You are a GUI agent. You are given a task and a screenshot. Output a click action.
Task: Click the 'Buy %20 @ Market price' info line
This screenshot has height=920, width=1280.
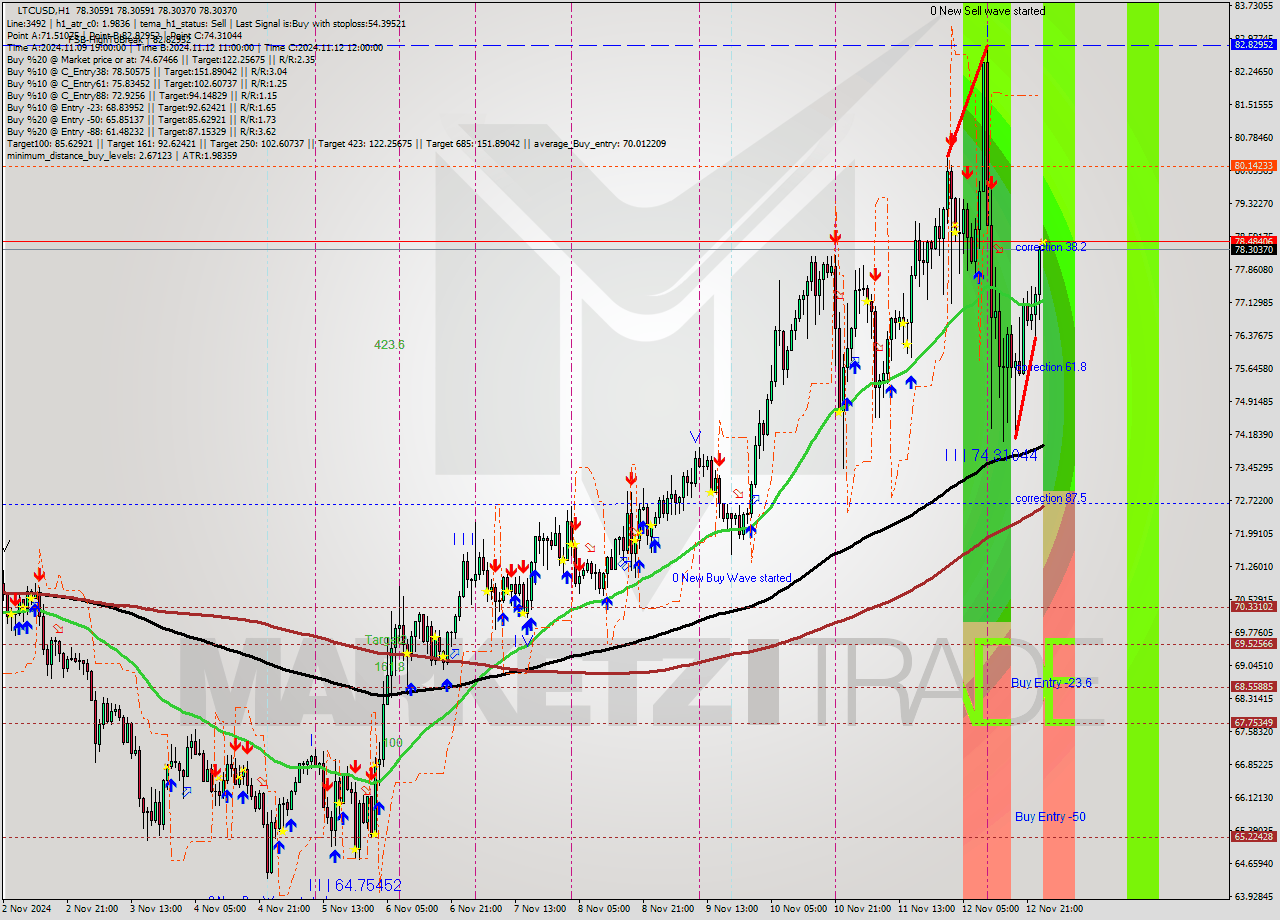point(161,59)
